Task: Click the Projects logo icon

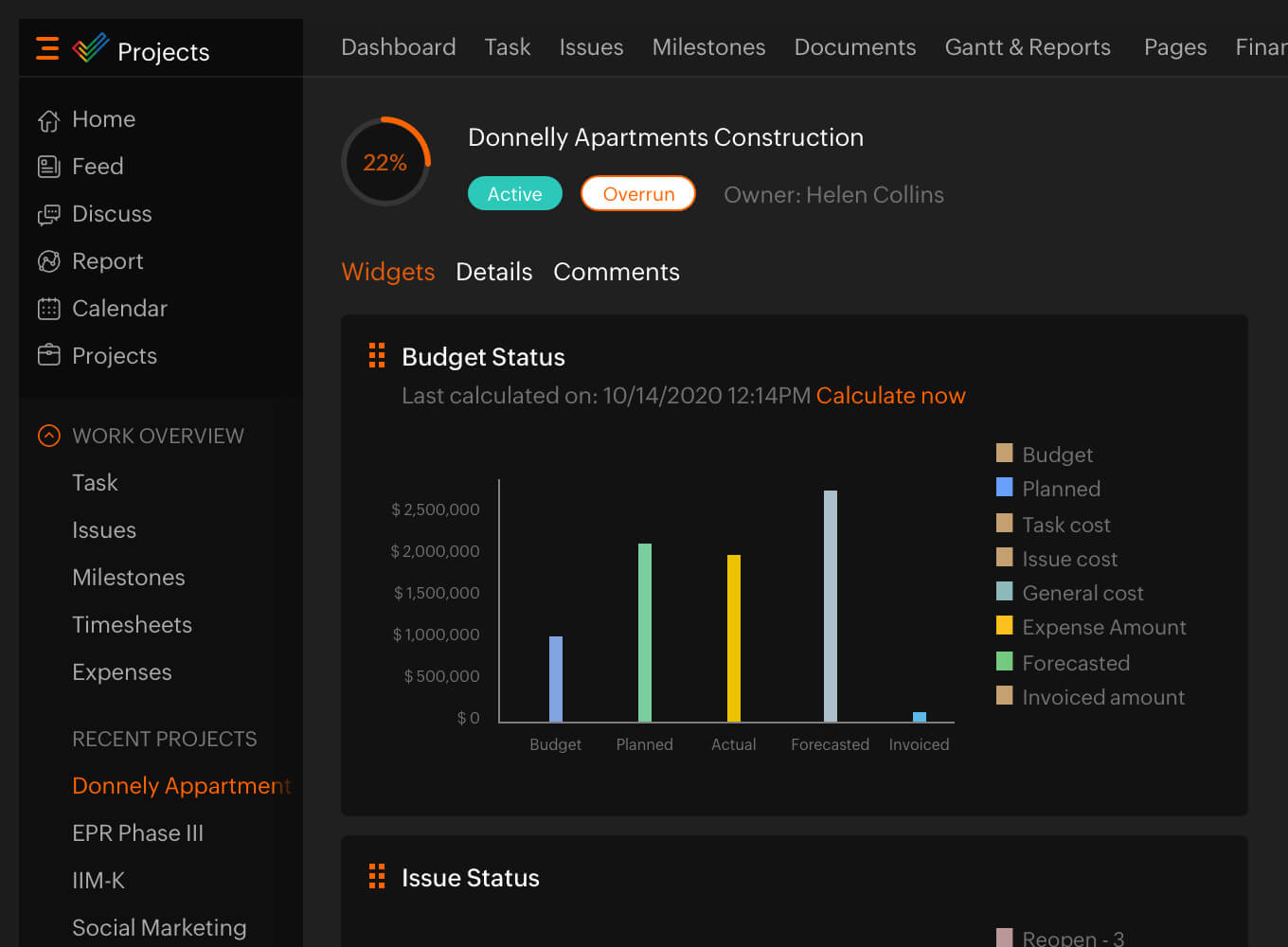Action: pyautogui.click(x=91, y=48)
